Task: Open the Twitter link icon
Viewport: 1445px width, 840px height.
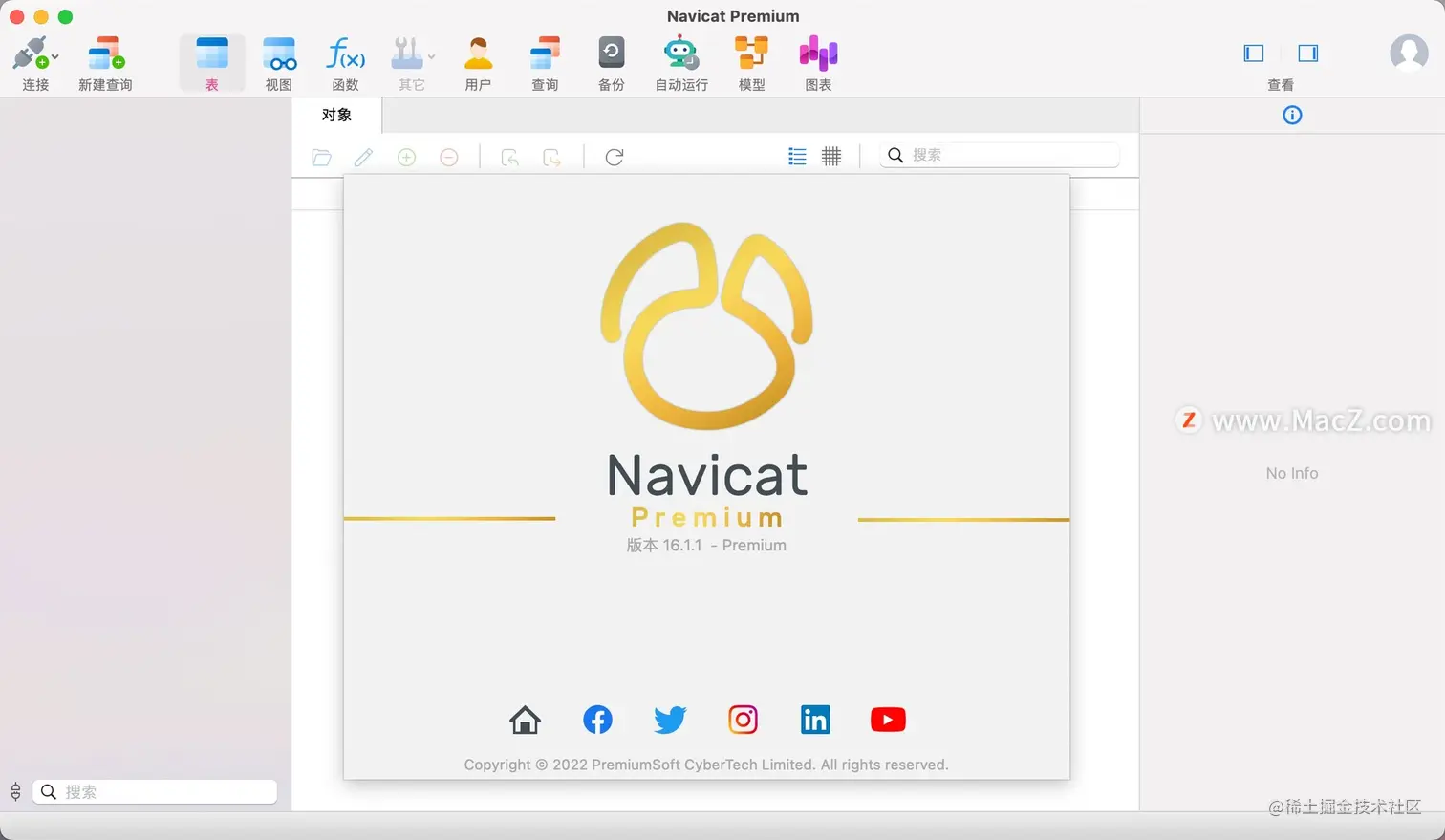Action: pos(670,720)
